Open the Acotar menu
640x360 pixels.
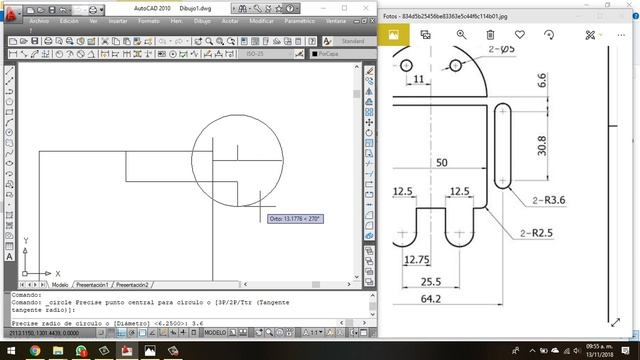tap(230, 21)
